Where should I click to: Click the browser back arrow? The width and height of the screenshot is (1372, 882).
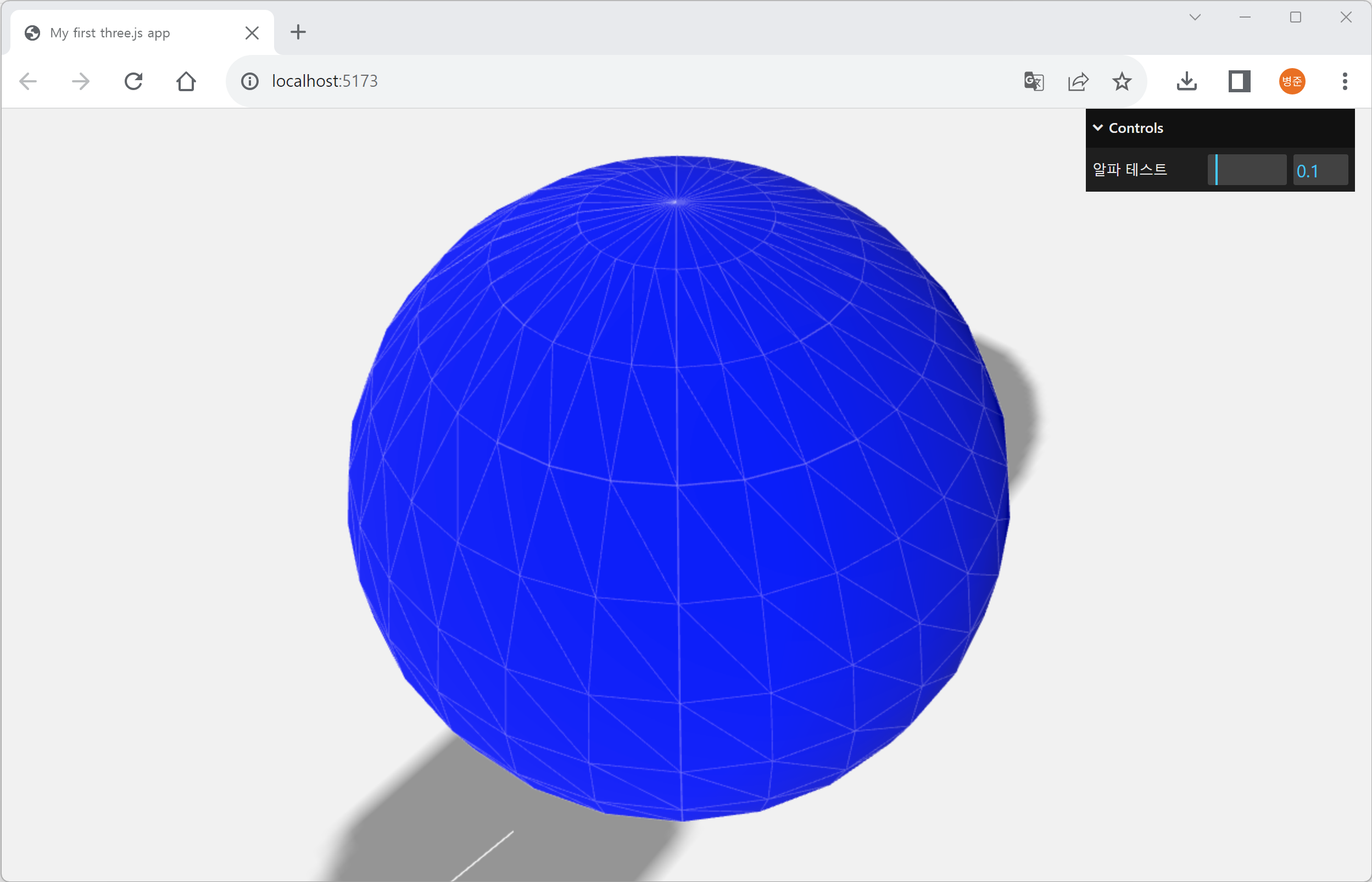coord(27,81)
